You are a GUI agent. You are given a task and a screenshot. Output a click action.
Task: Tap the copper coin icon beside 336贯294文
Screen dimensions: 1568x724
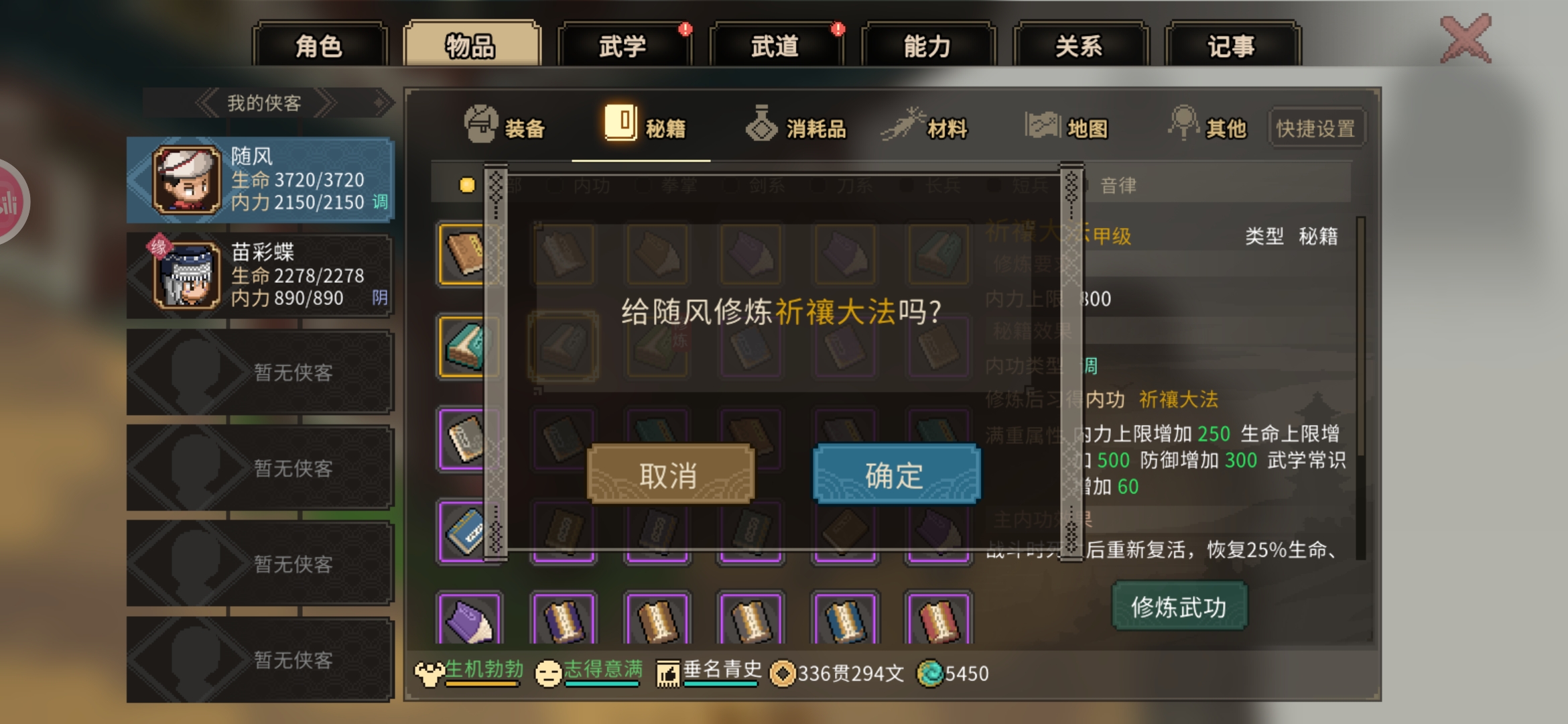(x=782, y=673)
